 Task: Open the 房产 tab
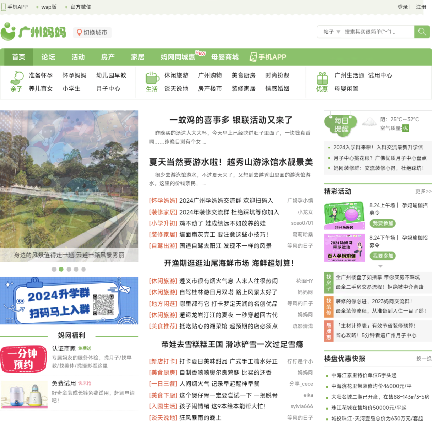pos(108,57)
